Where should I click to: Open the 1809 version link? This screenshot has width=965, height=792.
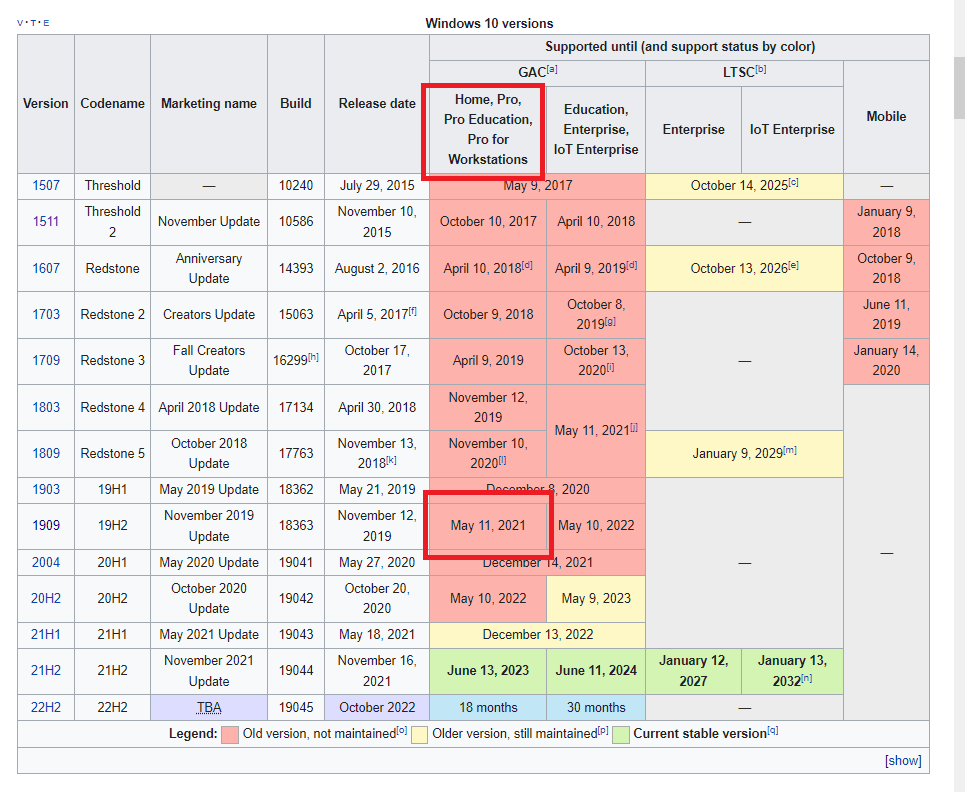pos(46,454)
